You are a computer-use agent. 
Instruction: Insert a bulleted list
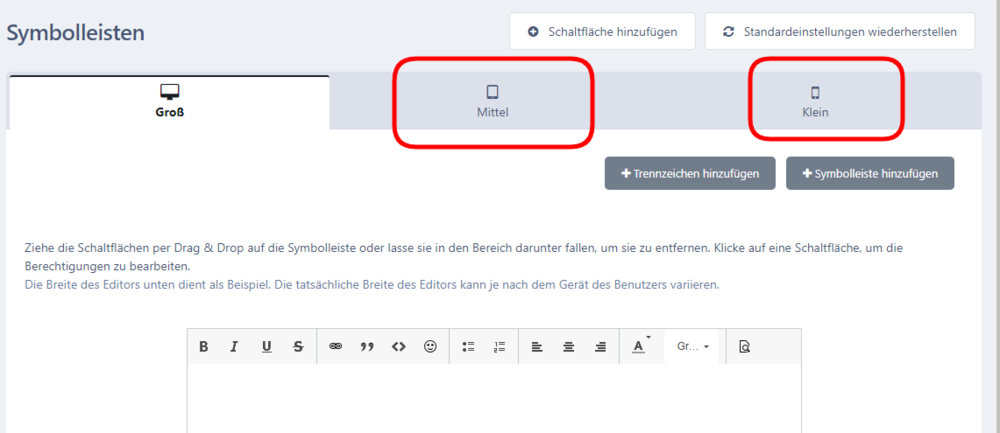click(x=468, y=347)
